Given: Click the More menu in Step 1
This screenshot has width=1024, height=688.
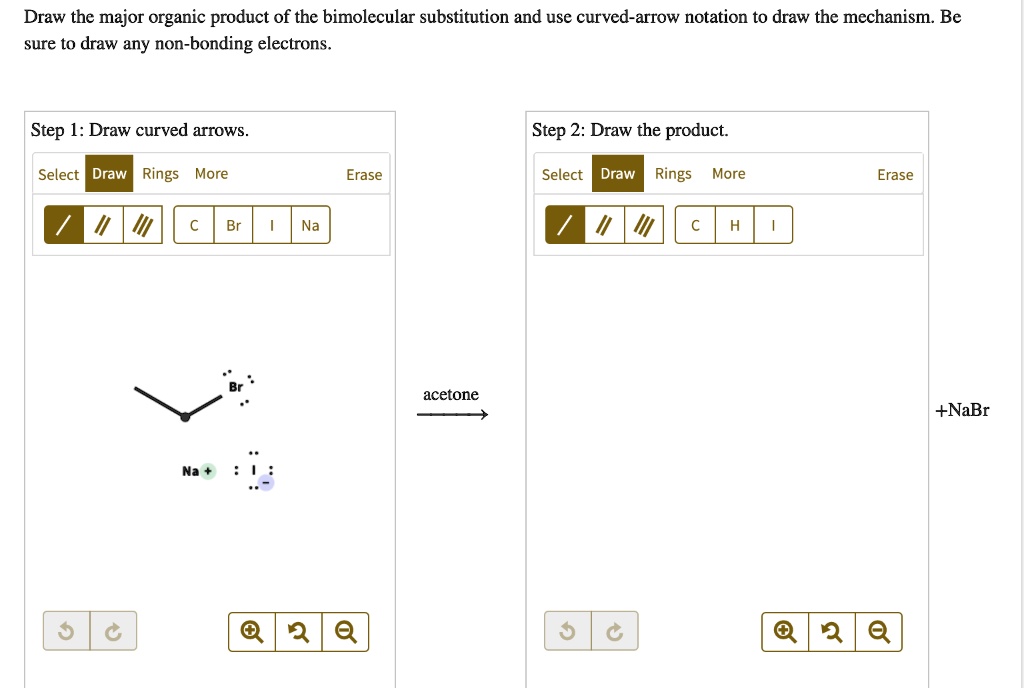Looking at the screenshot, I should point(211,173).
